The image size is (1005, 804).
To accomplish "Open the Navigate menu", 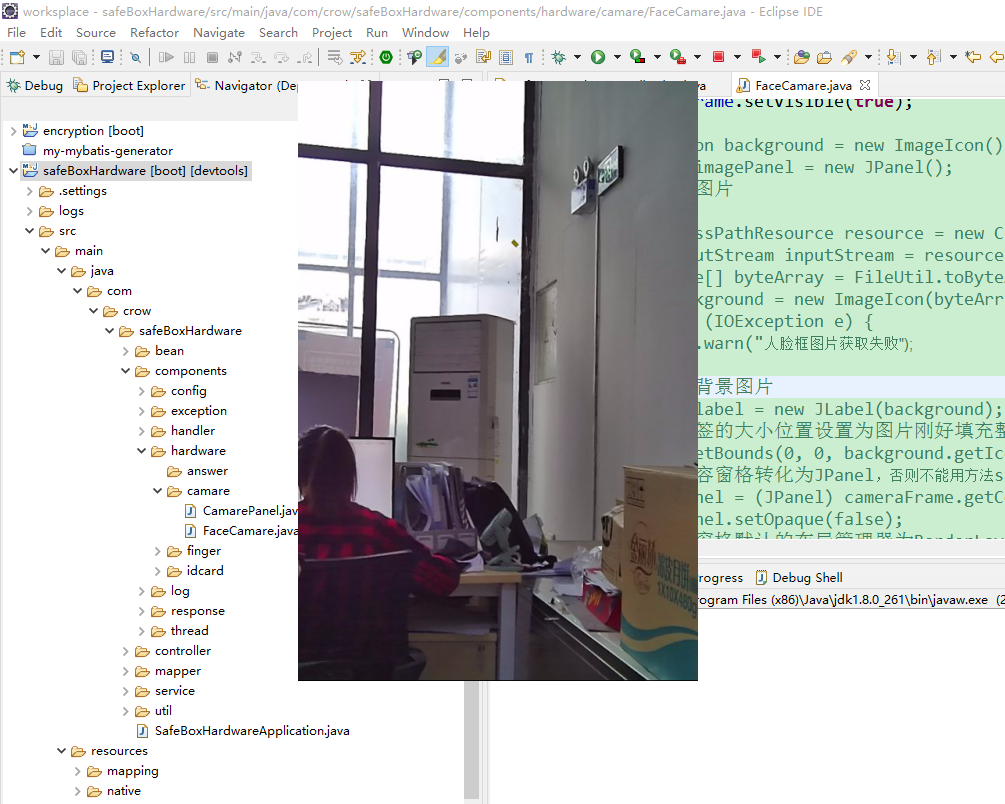I will click(x=219, y=33).
